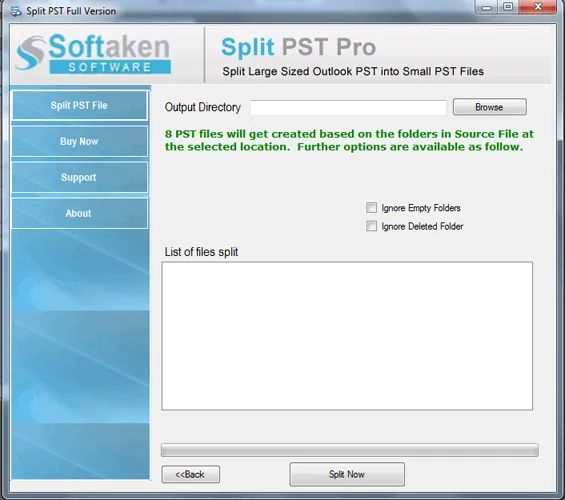Go to the About sidebar item
Screen dimensions: 565x500
coord(80,213)
